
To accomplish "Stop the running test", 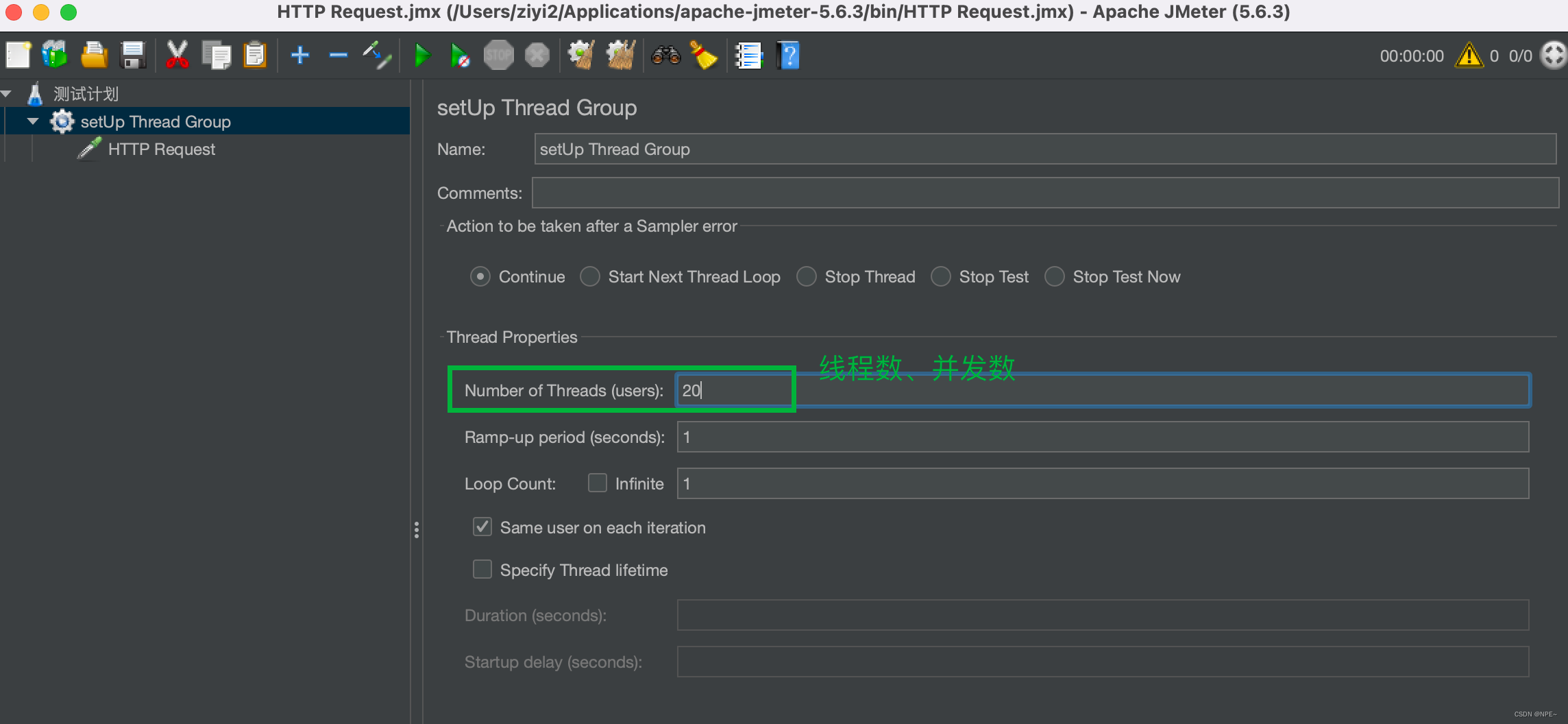I will pyautogui.click(x=498, y=56).
